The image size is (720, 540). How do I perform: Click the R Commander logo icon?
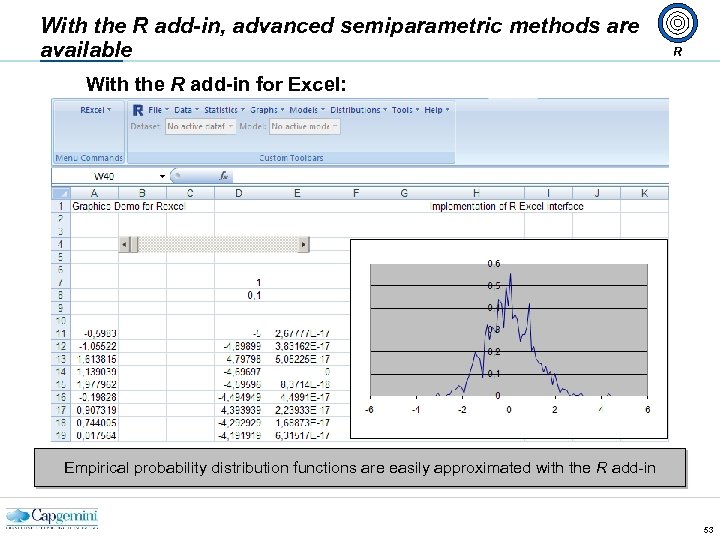[138, 110]
